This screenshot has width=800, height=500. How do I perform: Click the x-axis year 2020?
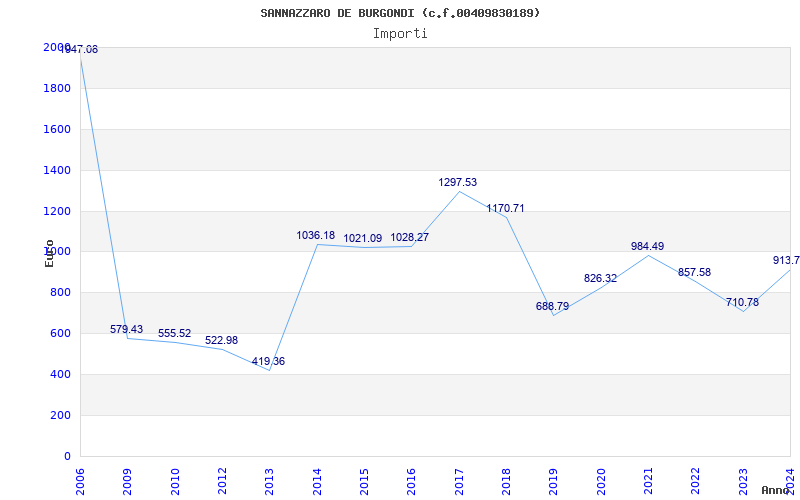point(601,482)
